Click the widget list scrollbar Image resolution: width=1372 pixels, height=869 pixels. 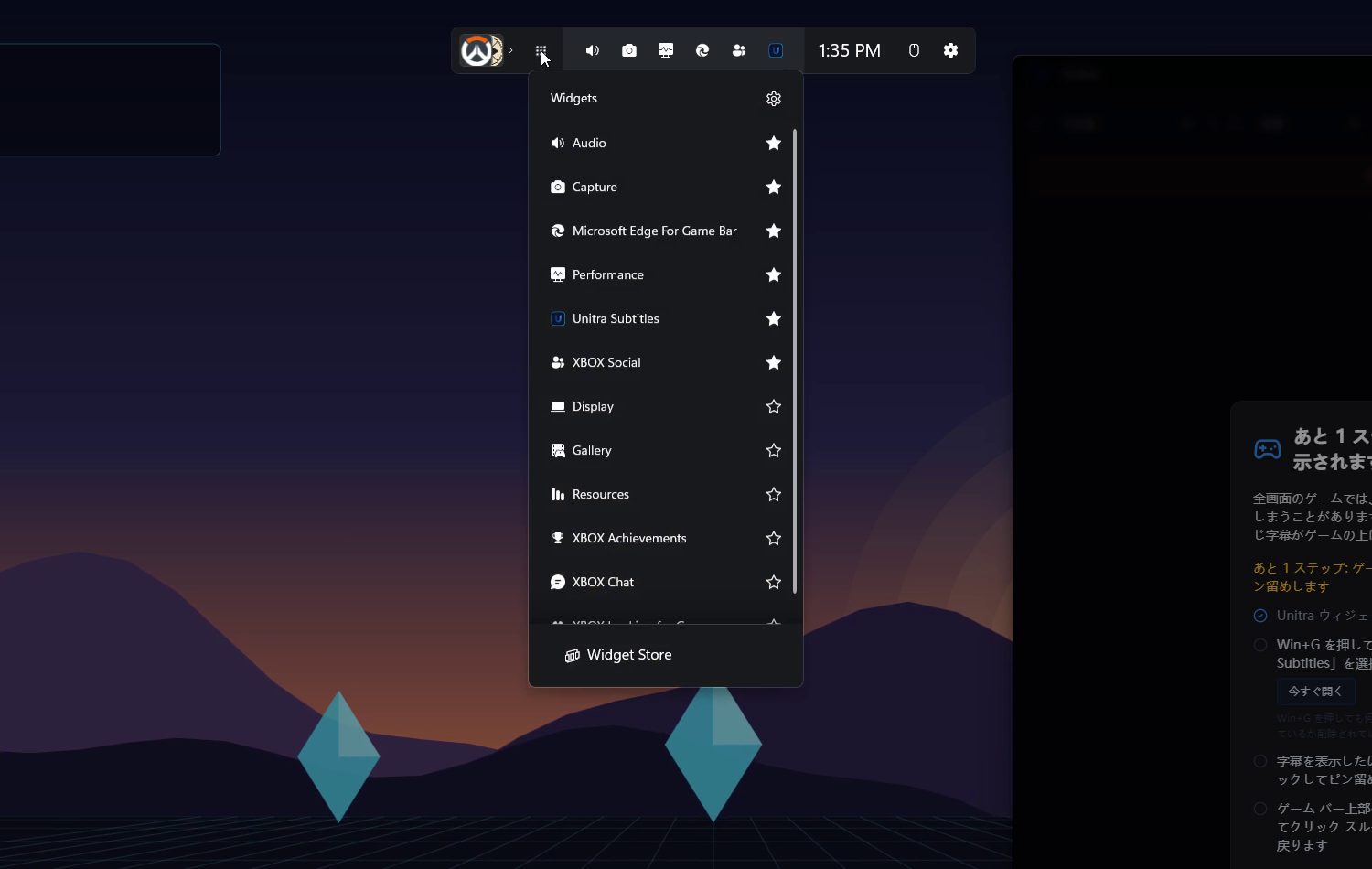coord(795,361)
